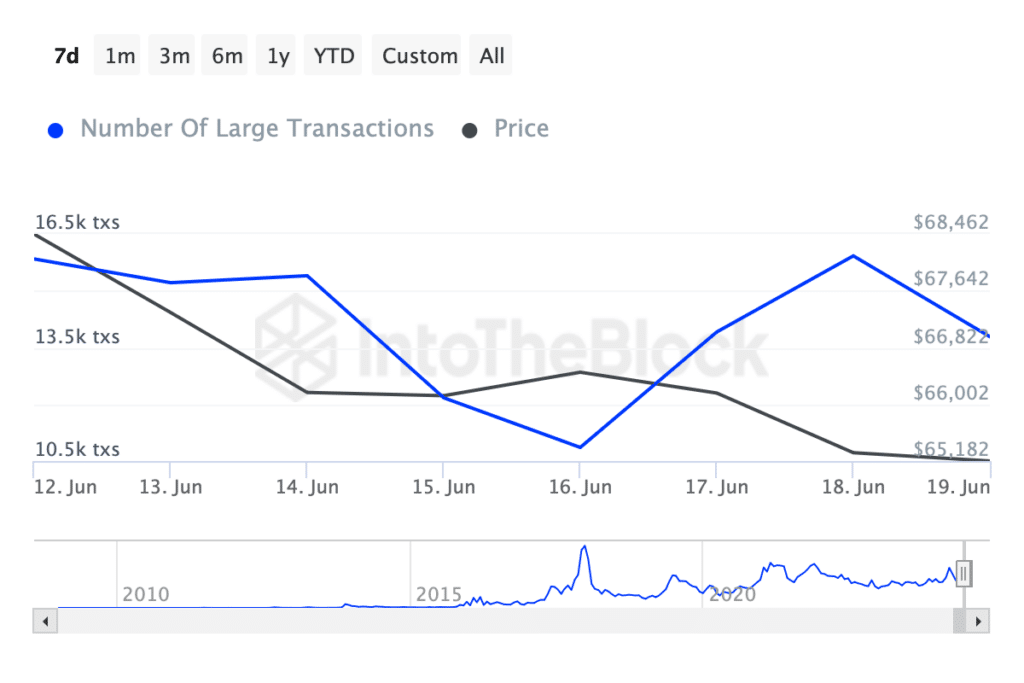Select the YTD range option
This screenshot has height=683, width=1024.
pyautogui.click(x=334, y=56)
